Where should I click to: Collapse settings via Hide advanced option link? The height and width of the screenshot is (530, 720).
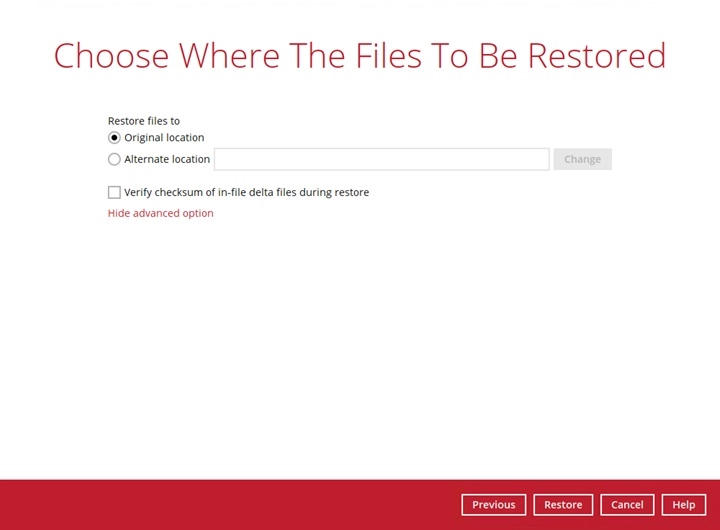point(160,213)
